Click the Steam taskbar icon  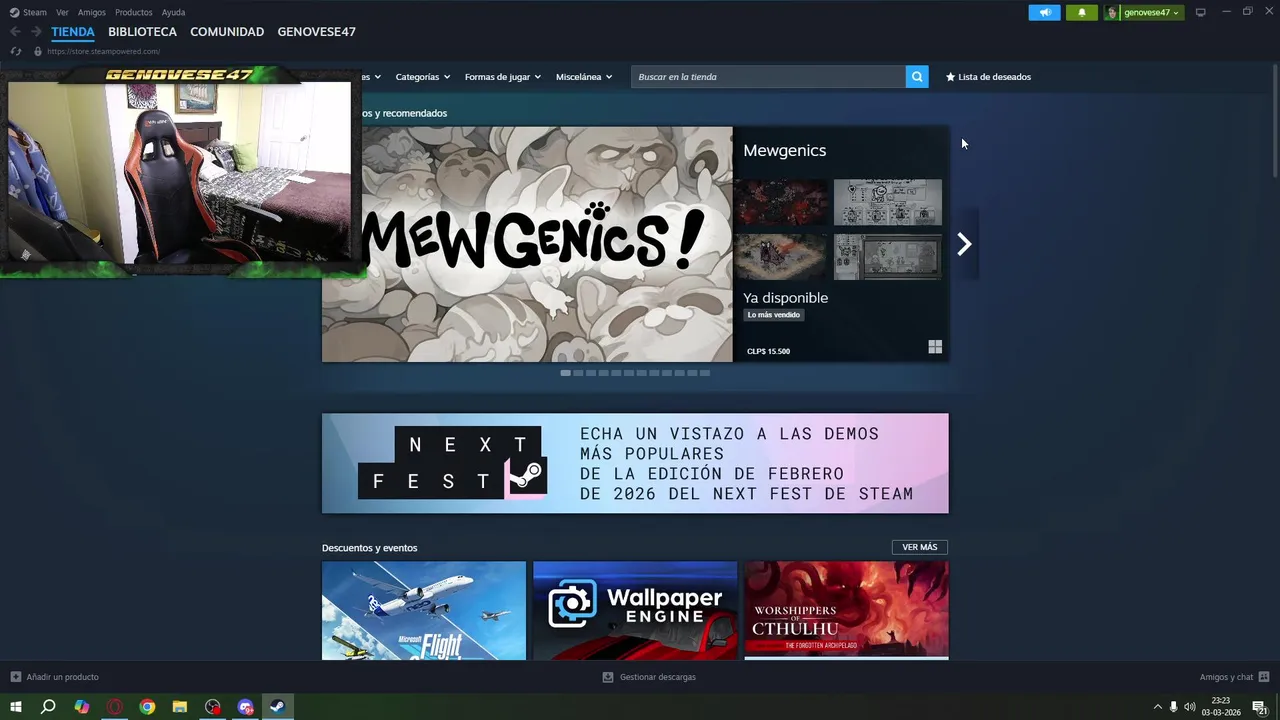[278, 707]
